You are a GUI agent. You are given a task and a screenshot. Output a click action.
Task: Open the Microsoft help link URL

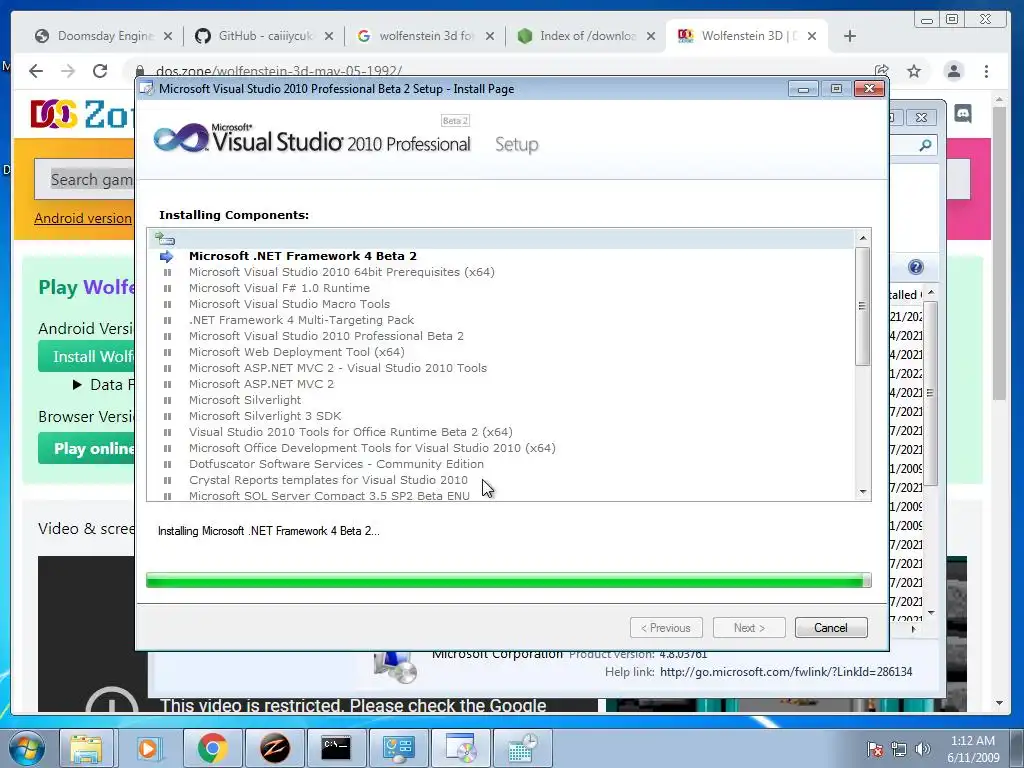click(786, 672)
